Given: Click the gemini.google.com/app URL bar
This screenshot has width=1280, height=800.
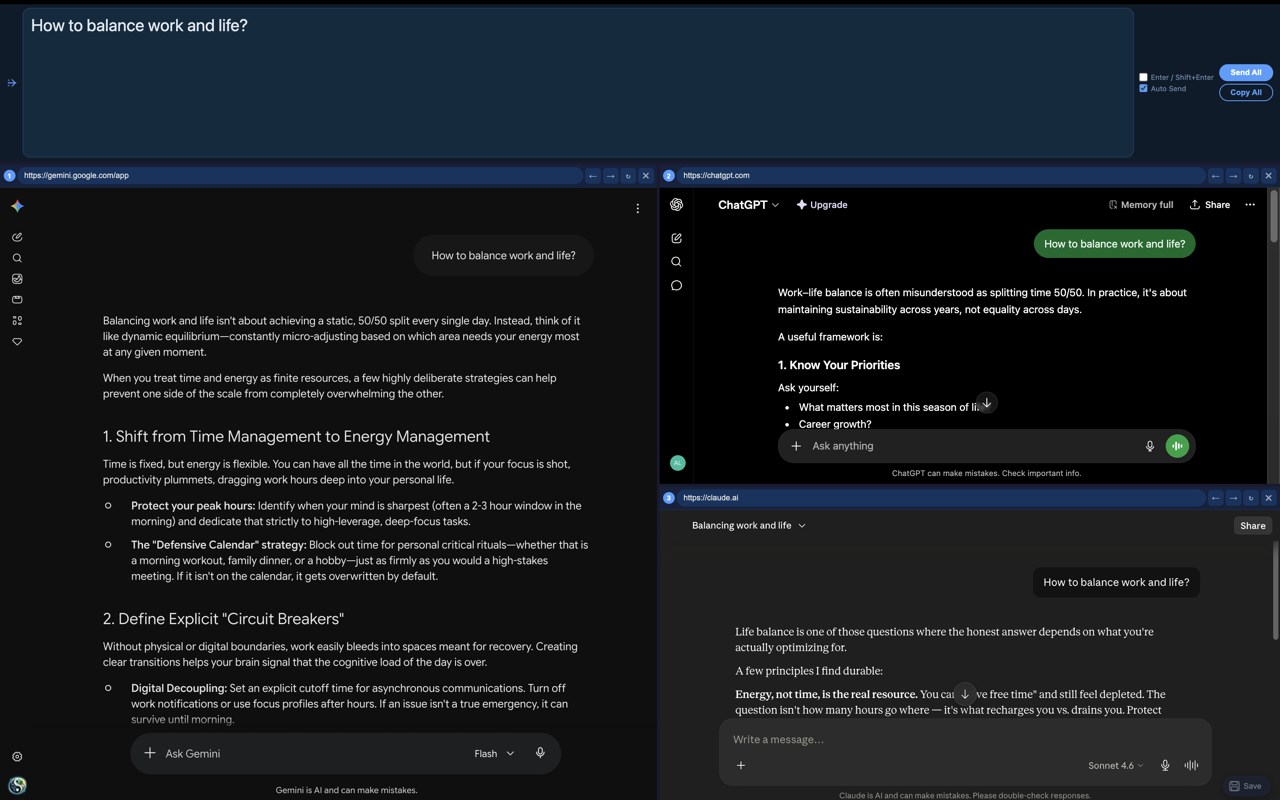Looking at the screenshot, I should coord(300,176).
